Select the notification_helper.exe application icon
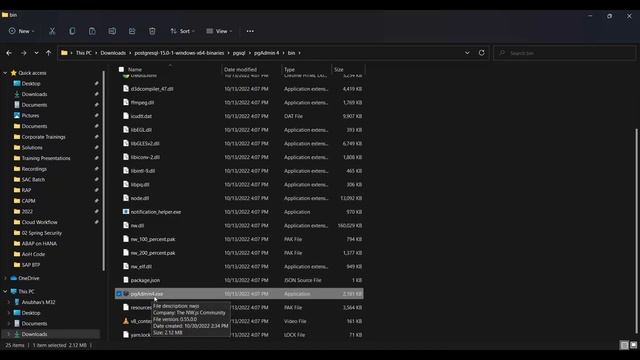Screen dimensions: 640x360 click(126, 212)
